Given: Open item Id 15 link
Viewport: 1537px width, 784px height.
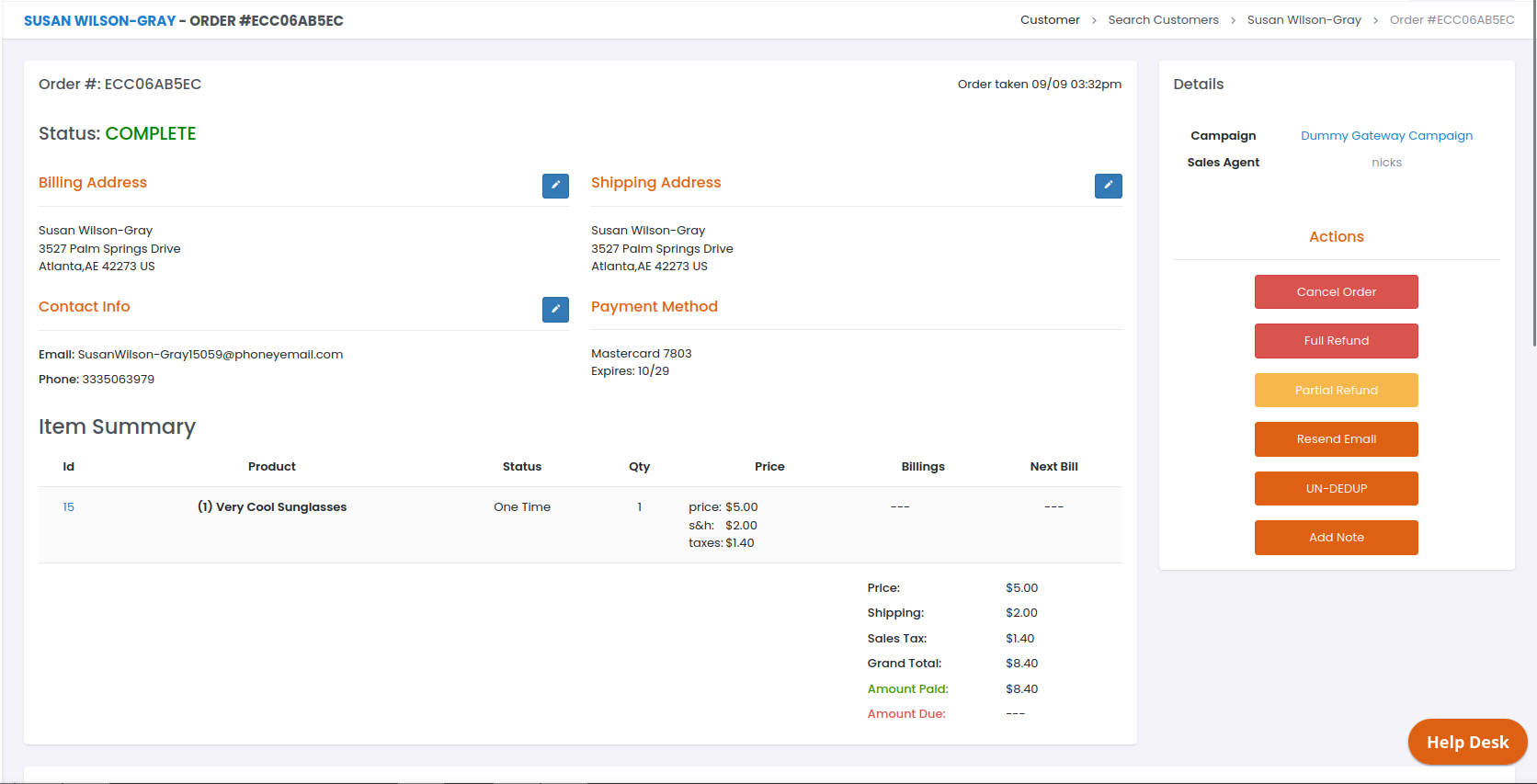Looking at the screenshot, I should tap(68, 507).
